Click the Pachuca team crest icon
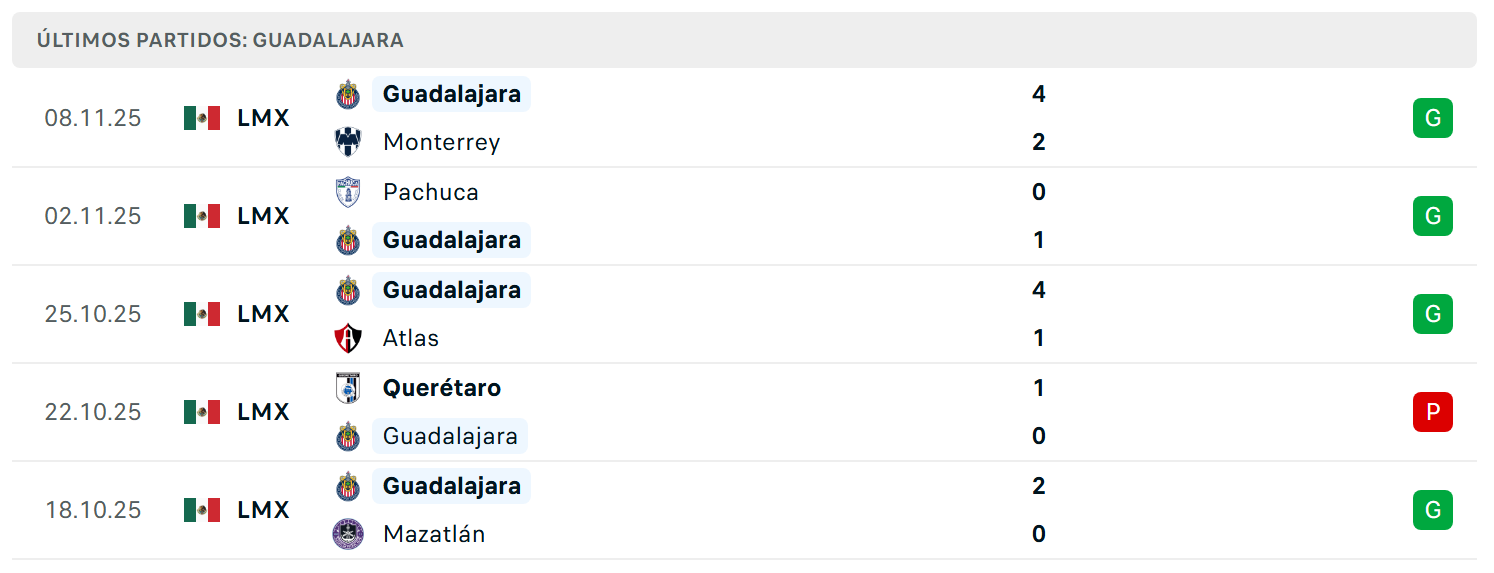This screenshot has height=573, width=1494. (348, 192)
